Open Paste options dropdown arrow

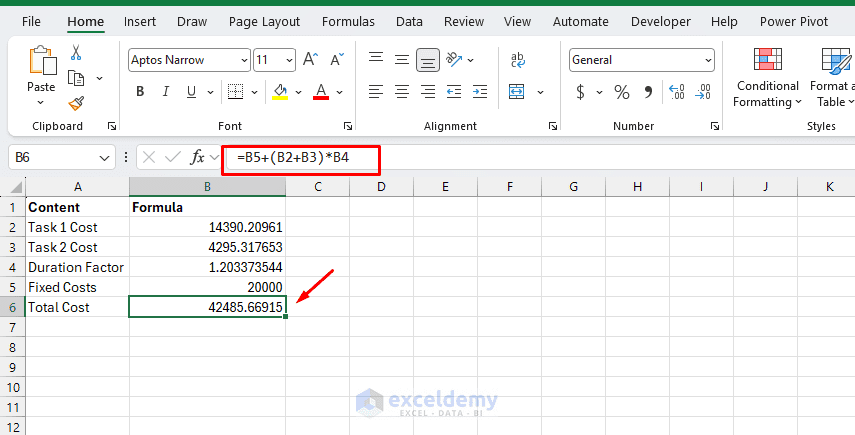[x=40, y=102]
